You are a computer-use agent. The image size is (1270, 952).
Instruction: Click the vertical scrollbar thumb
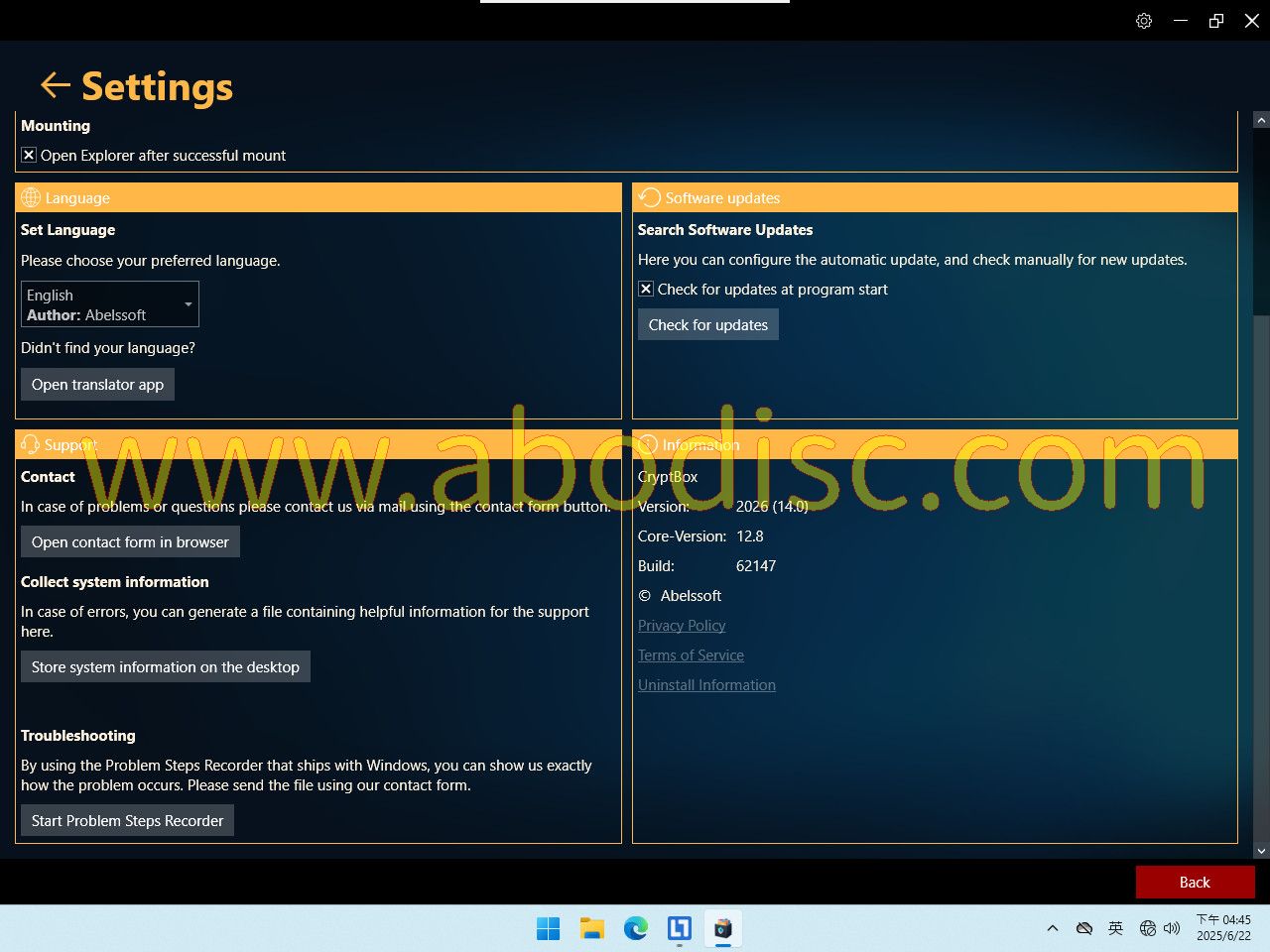point(1261,577)
